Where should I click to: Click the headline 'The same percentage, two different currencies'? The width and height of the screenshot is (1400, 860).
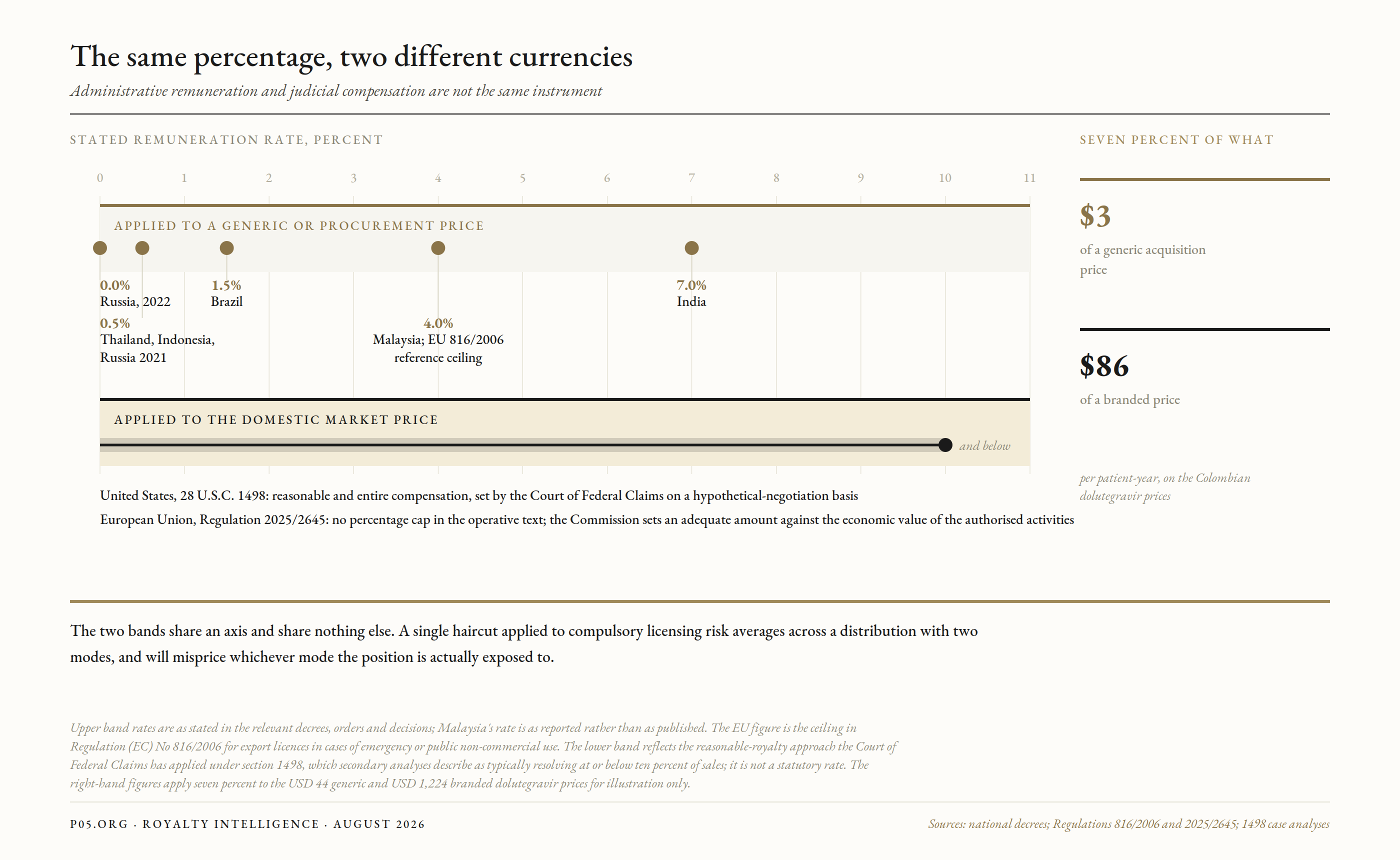351,57
